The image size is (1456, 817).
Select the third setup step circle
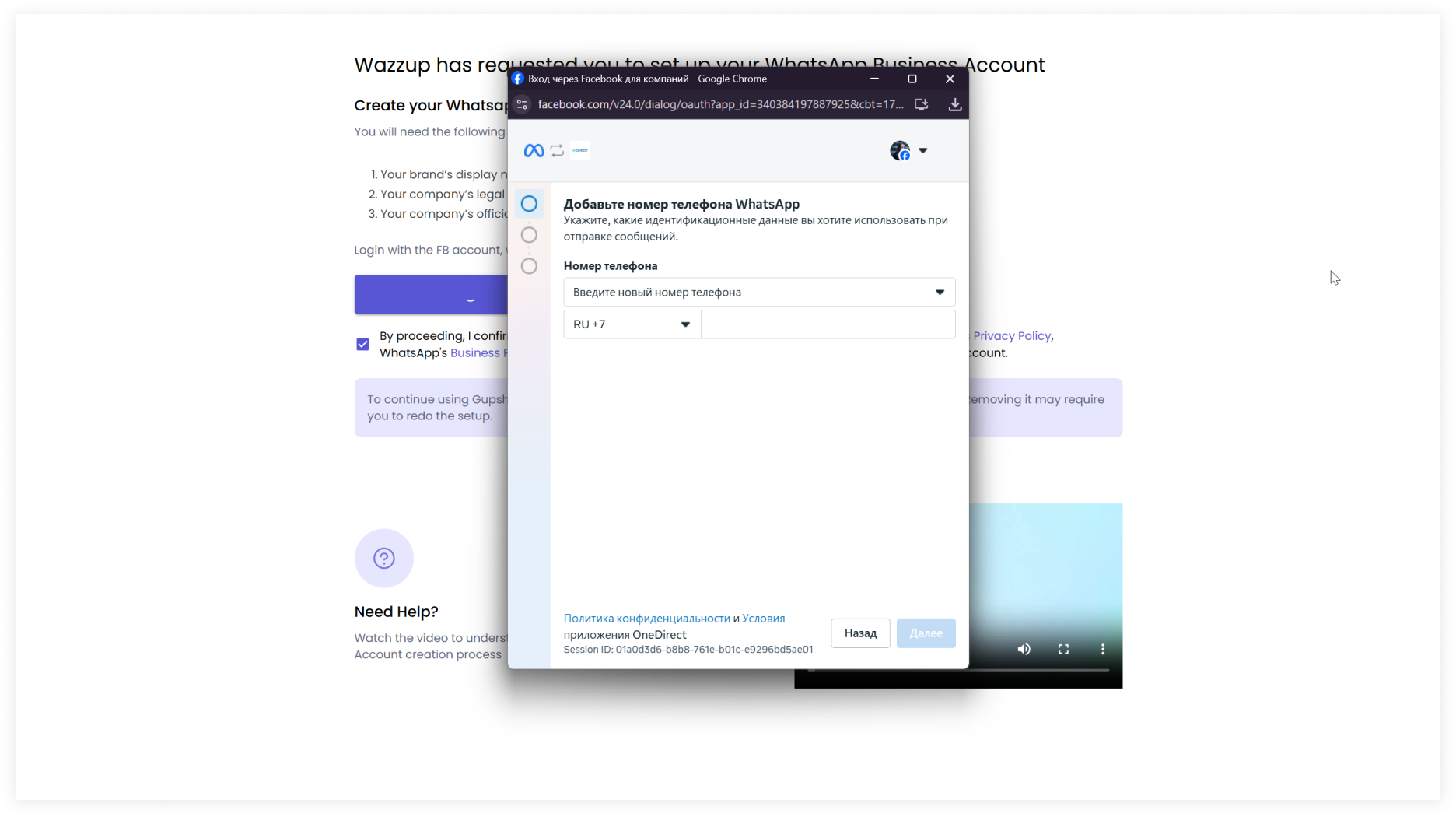(529, 266)
